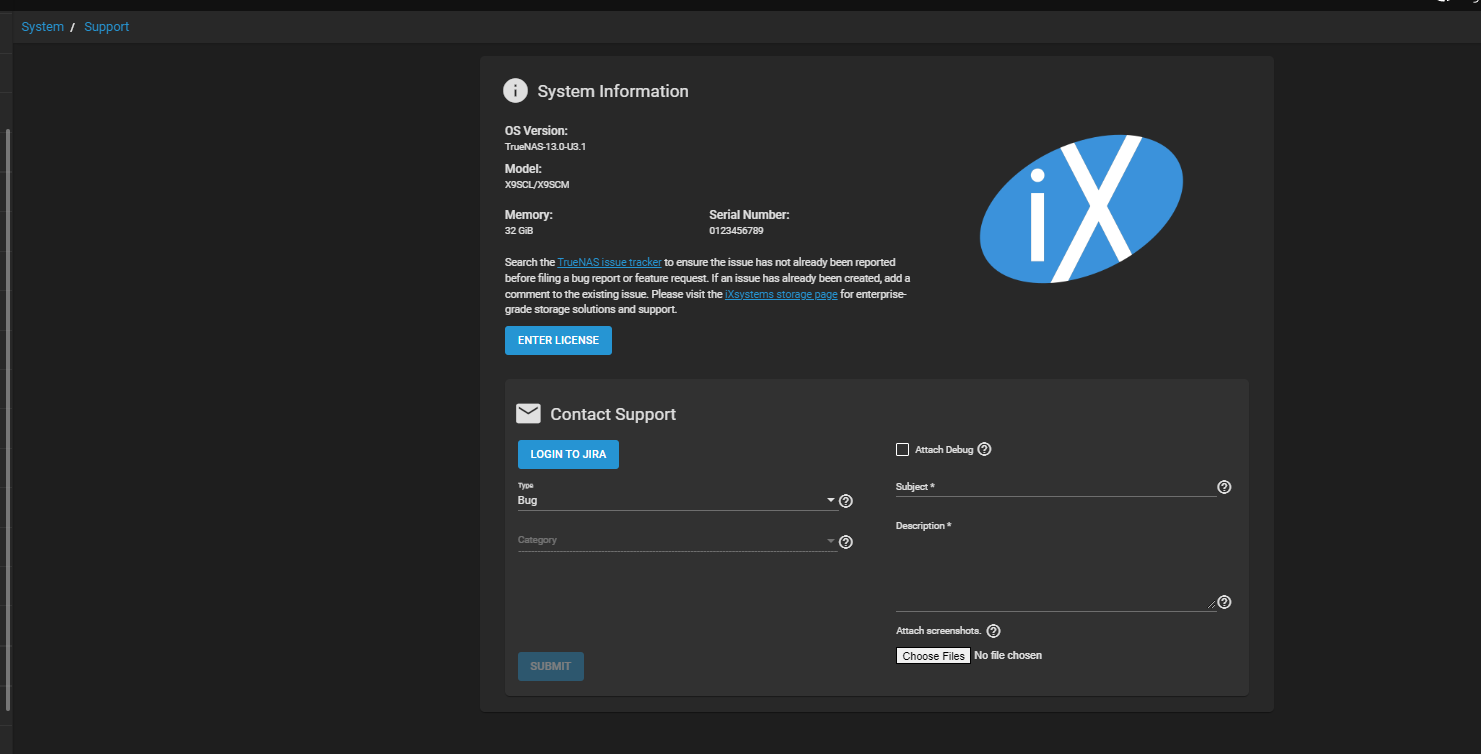The width and height of the screenshot is (1481, 754).
Task: Click Login to JIRA button
Action: 568,454
